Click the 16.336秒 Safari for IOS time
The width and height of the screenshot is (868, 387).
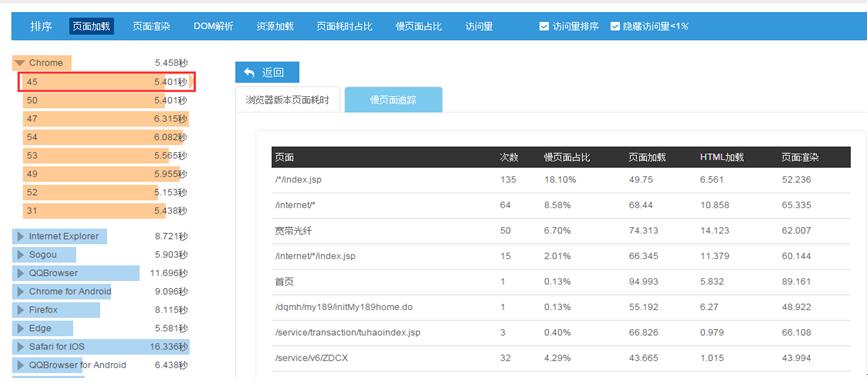(x=168, y=347)
